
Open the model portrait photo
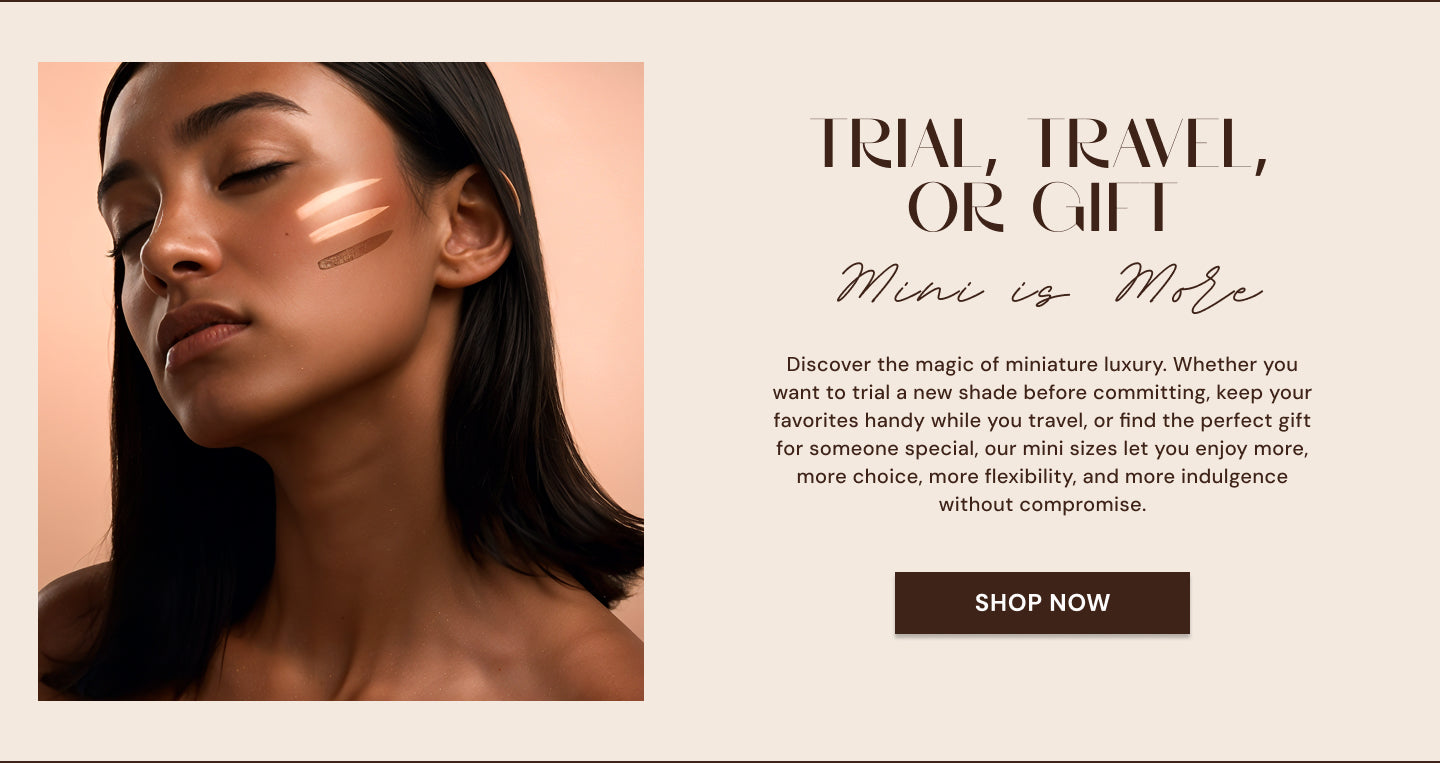pyautogui.click(x=341, y=381)
